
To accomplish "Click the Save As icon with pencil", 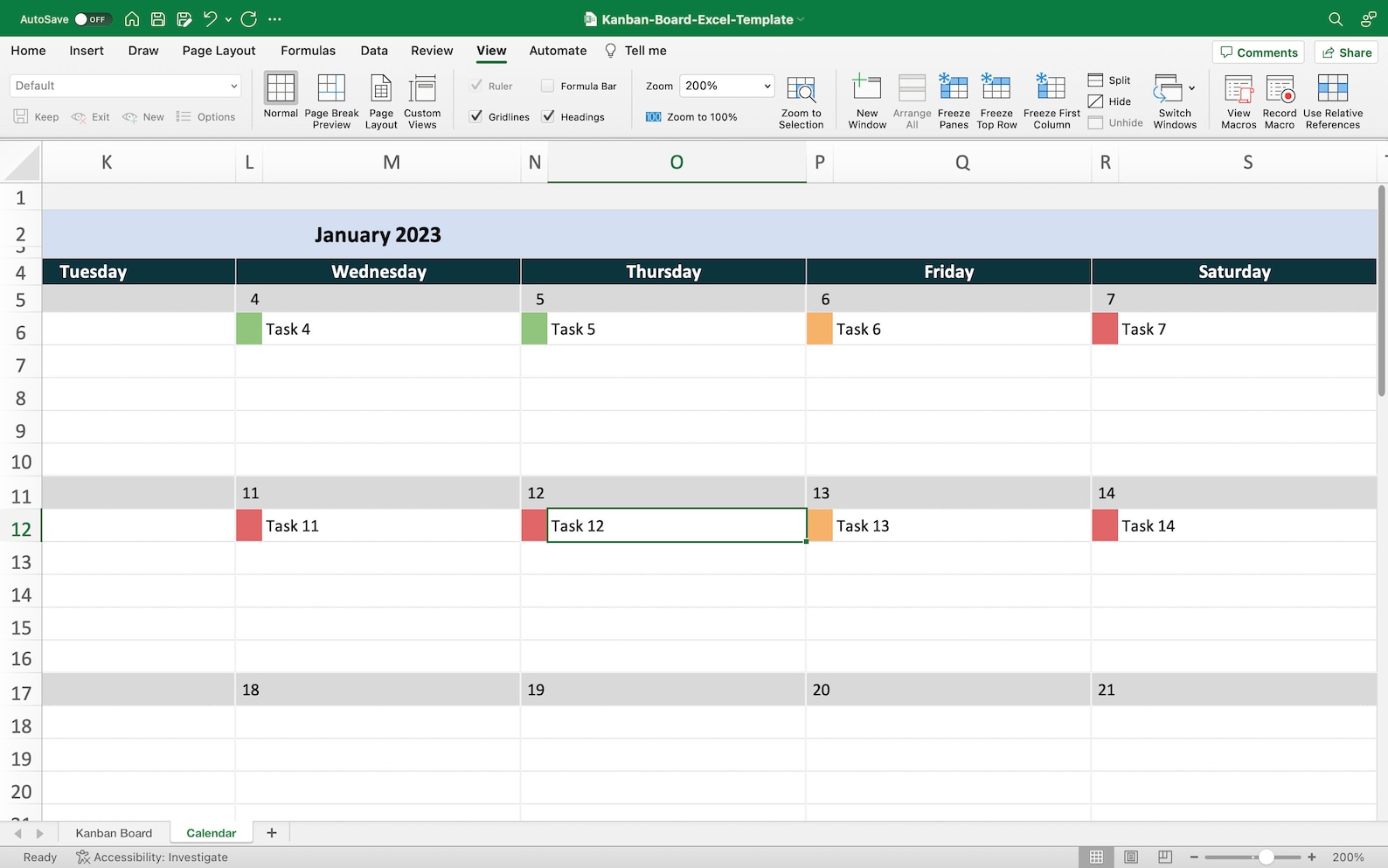I will [x=184, y=18].
